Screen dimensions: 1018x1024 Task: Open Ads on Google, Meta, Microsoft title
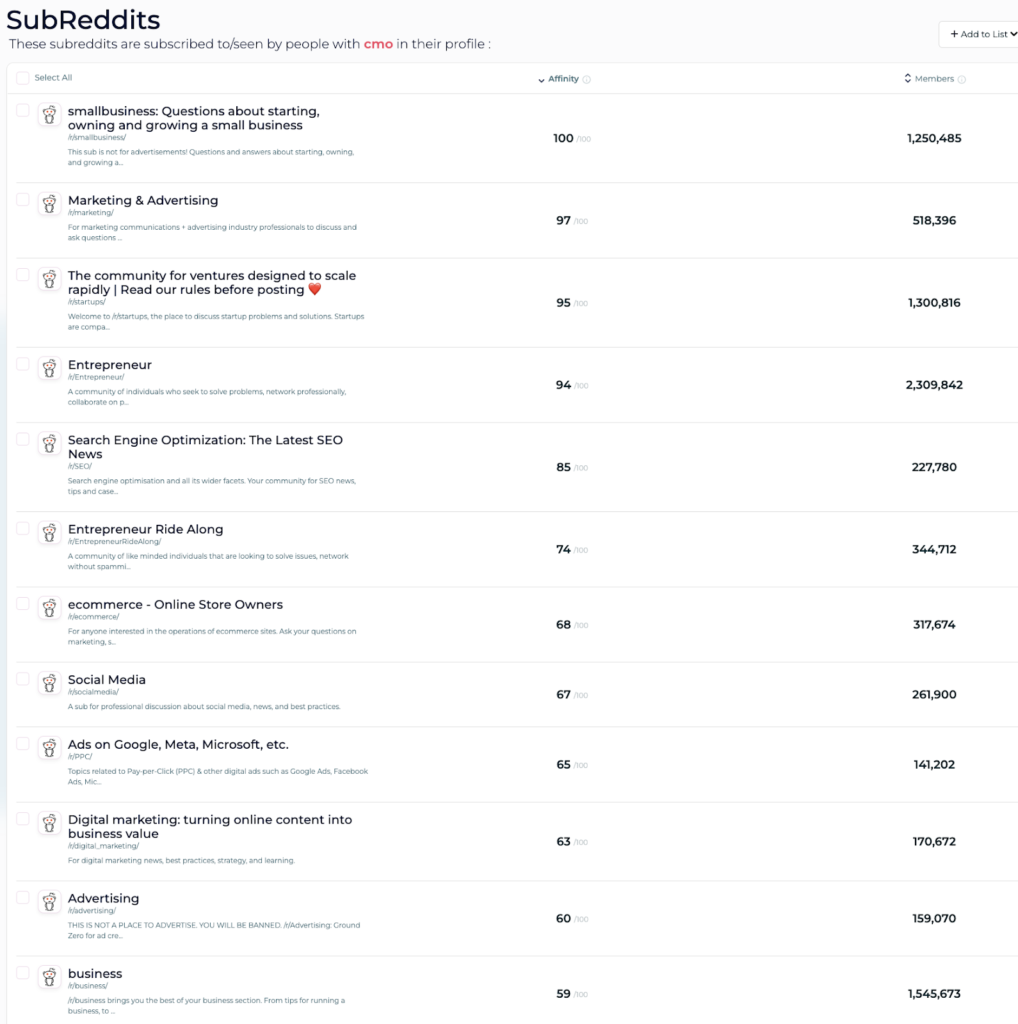click(x=178, y=745)
